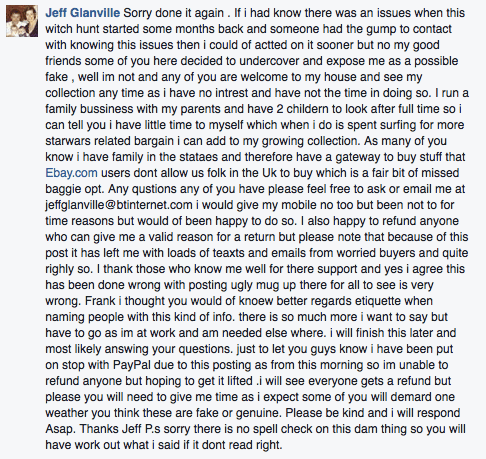486x459 pixels.
Task: Click the word Asap near the end
Action: [59, 429]
